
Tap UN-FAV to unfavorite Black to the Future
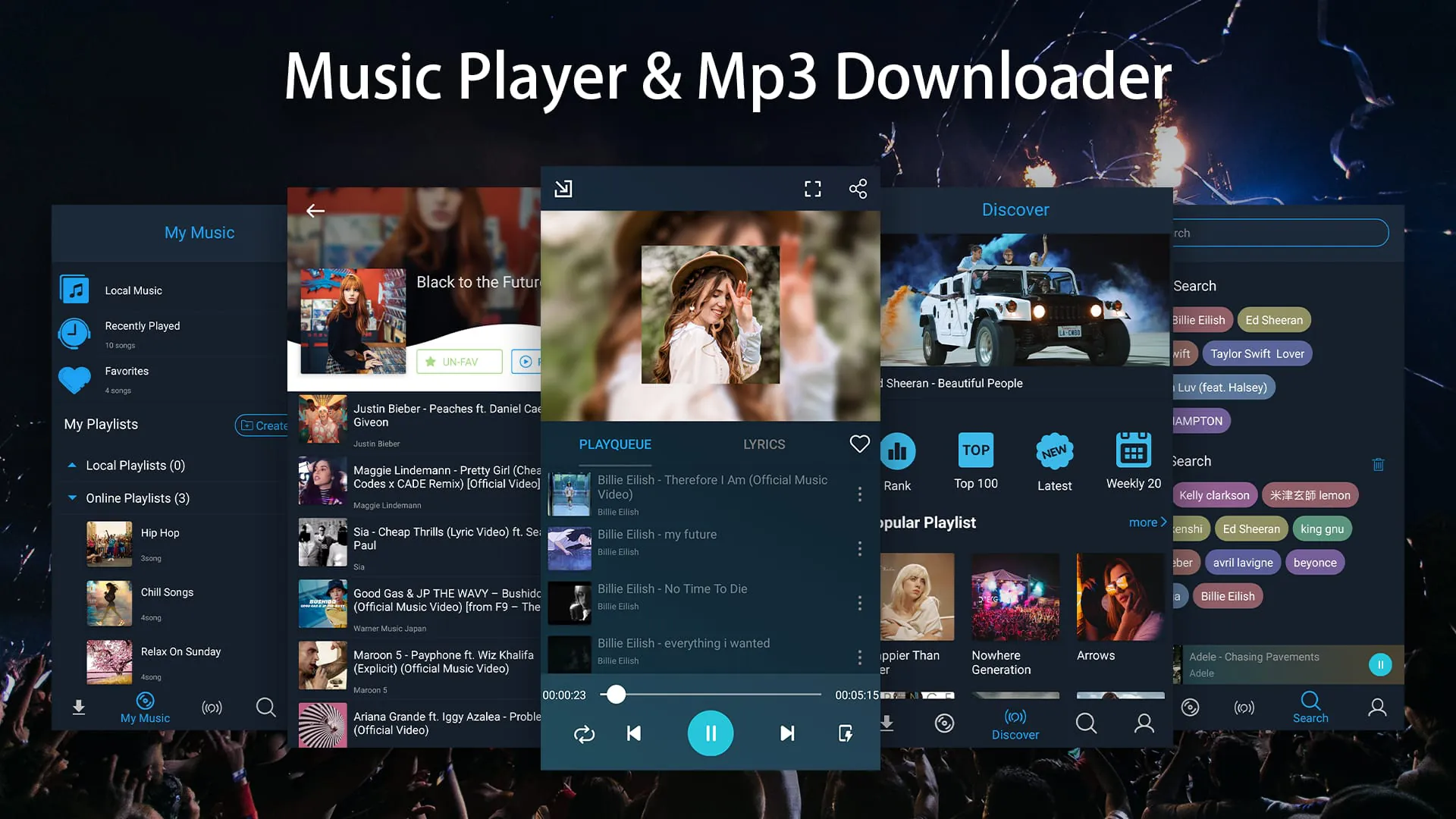pos(459,362)
